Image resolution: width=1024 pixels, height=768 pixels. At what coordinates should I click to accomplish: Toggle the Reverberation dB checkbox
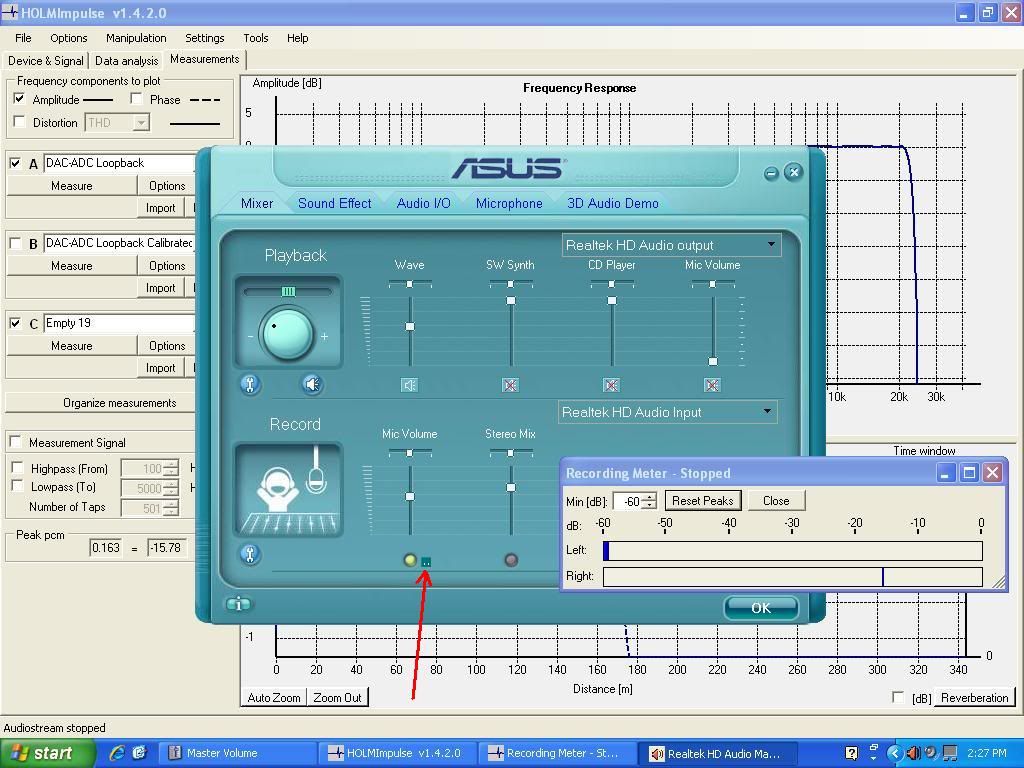[x=898, y=697]
